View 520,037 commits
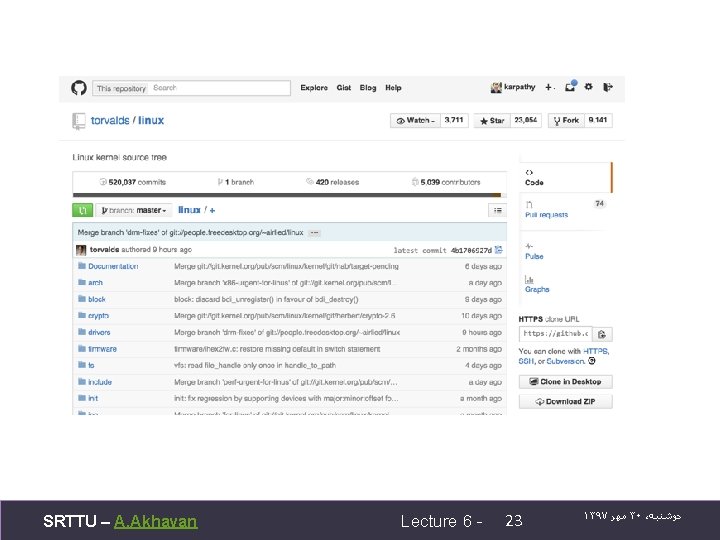Viewport: 720px width, 540px height. tap(132, 182)
